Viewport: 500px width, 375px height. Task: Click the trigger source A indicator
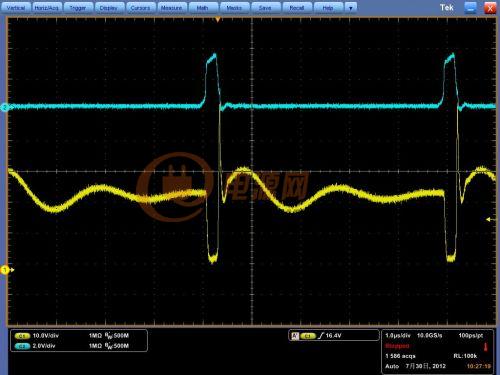(295, 336)
